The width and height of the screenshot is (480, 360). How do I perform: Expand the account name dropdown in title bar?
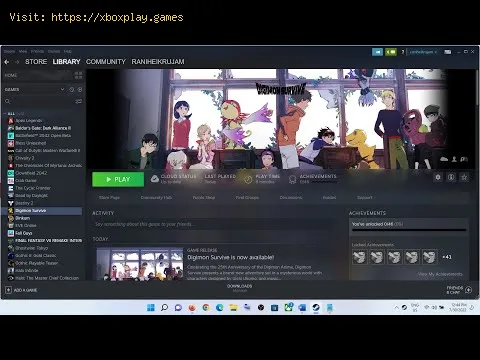click(423, 52)
